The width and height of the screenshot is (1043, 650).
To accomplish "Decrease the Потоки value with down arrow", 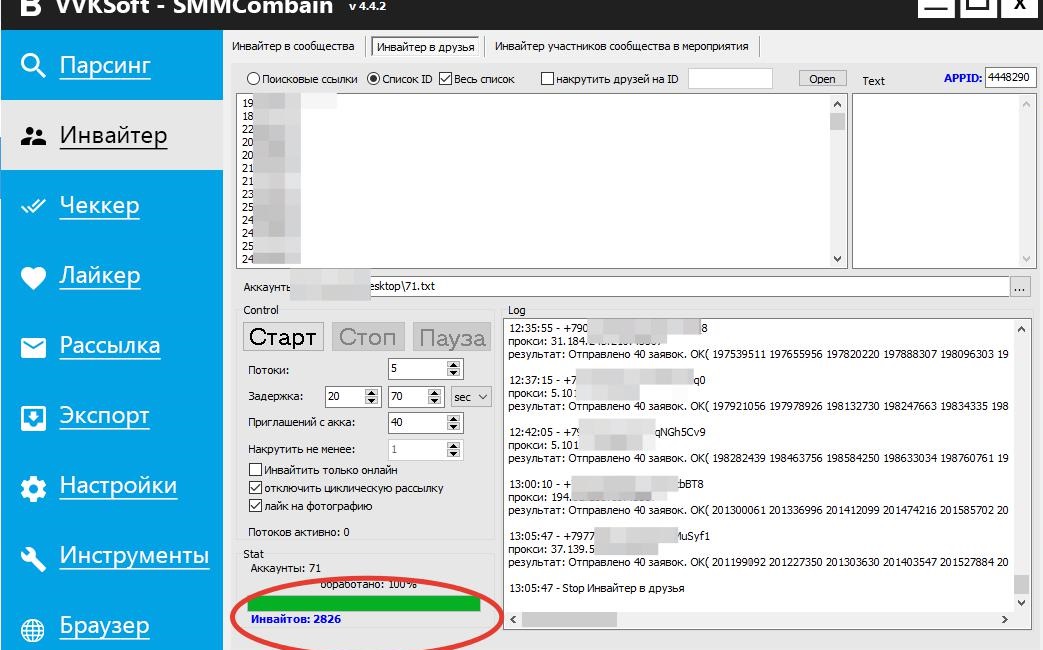I will tap(454, 374).
